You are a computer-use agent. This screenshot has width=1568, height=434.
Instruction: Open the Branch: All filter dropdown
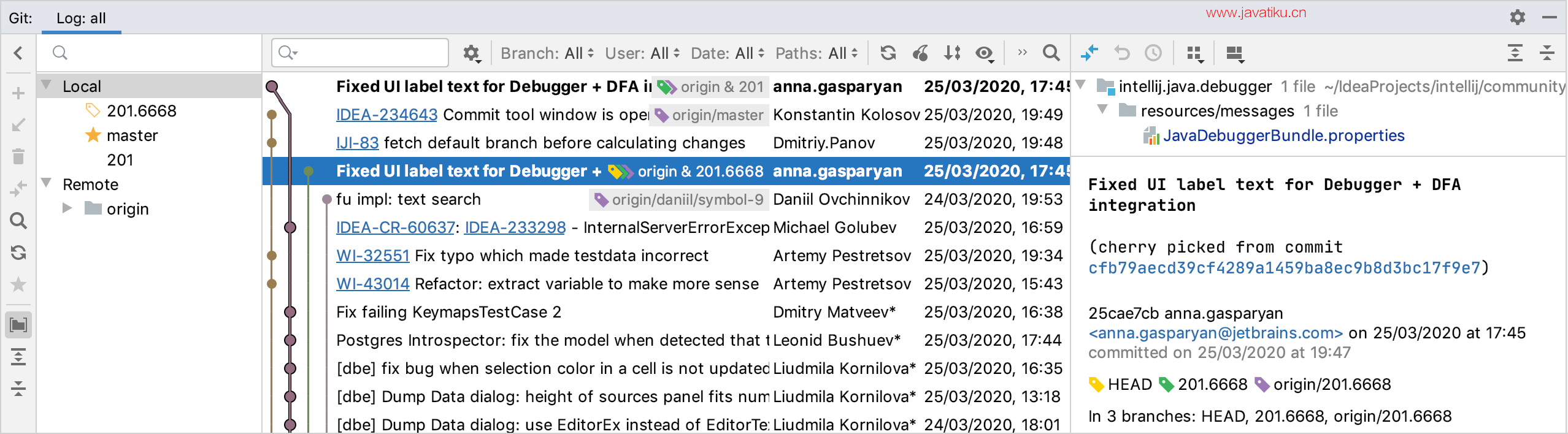[x=547, y=53]
